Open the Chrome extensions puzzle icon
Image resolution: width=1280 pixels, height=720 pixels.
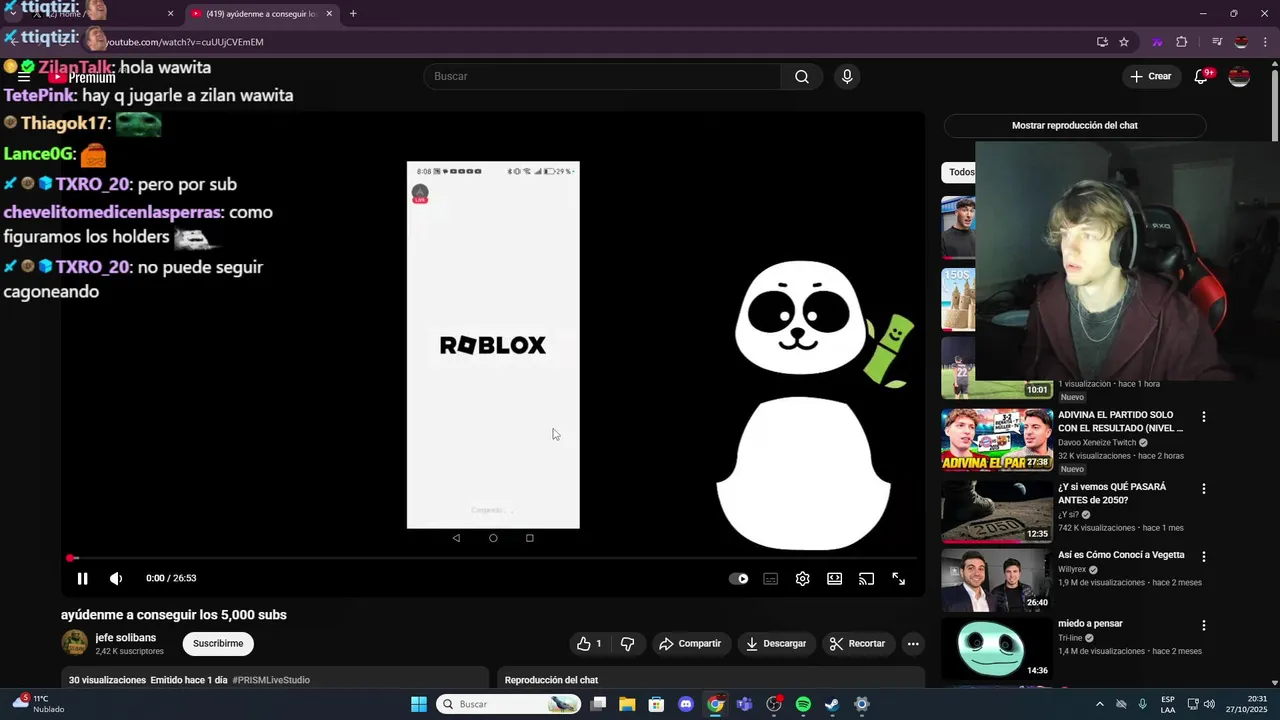pos(1182,42)
